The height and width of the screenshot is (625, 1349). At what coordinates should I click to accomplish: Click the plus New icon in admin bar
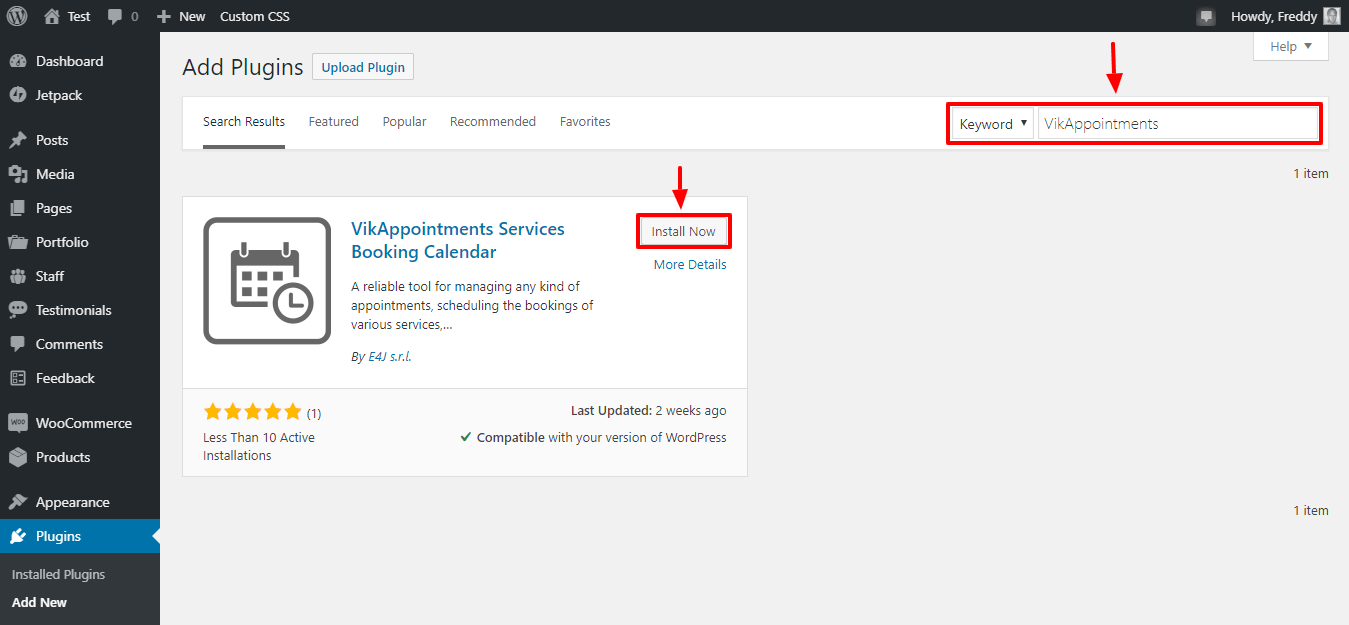[165, 16]
